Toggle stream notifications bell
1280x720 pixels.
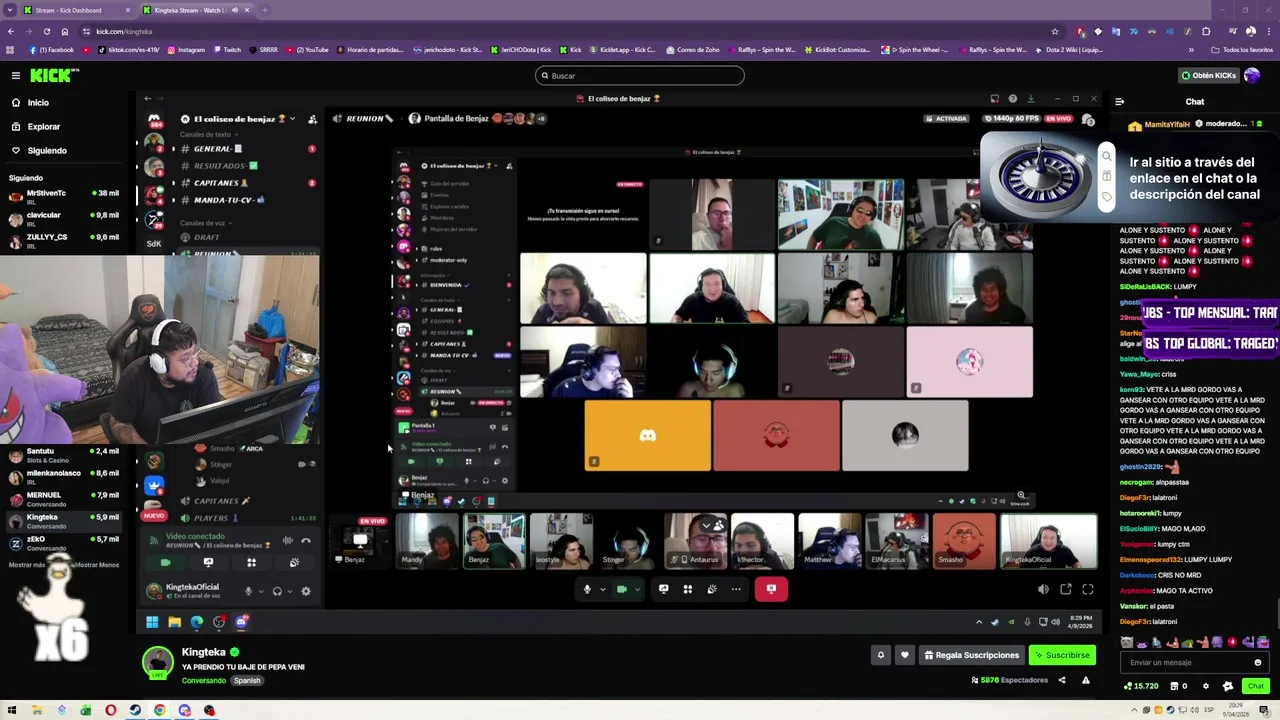pos(881,655)
